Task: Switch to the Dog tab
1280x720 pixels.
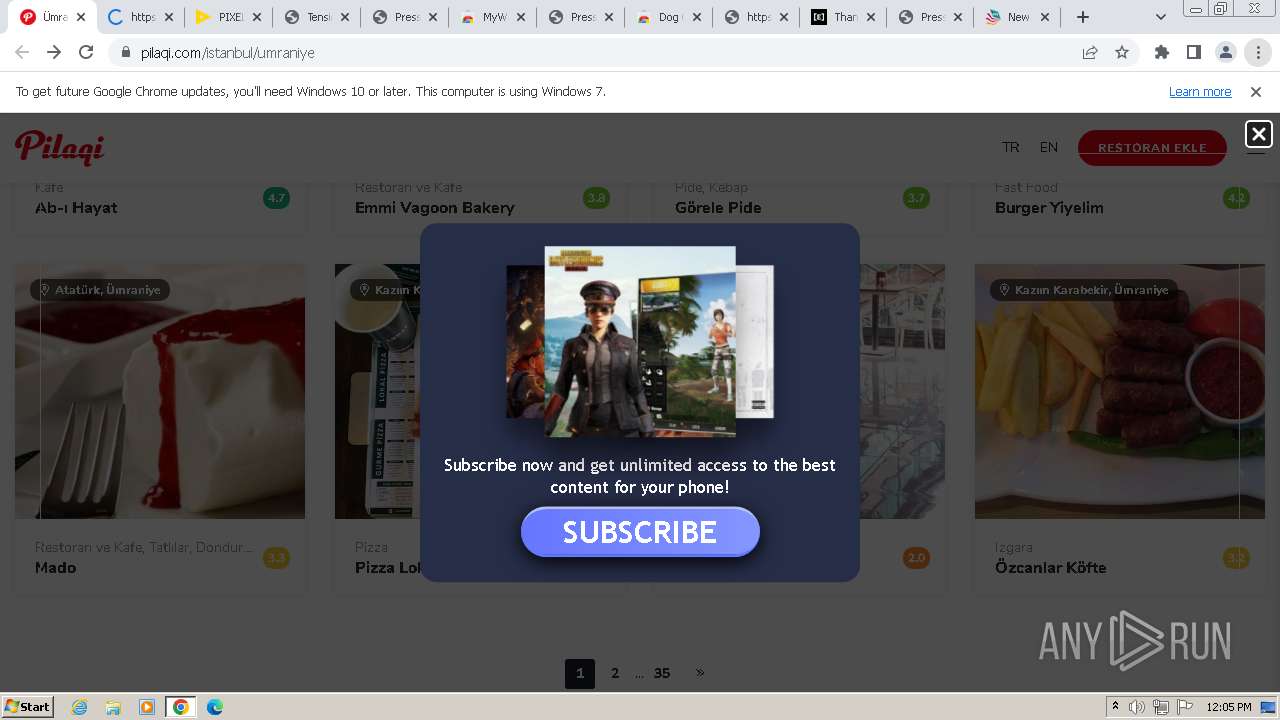Action: (x=660, y=17)
